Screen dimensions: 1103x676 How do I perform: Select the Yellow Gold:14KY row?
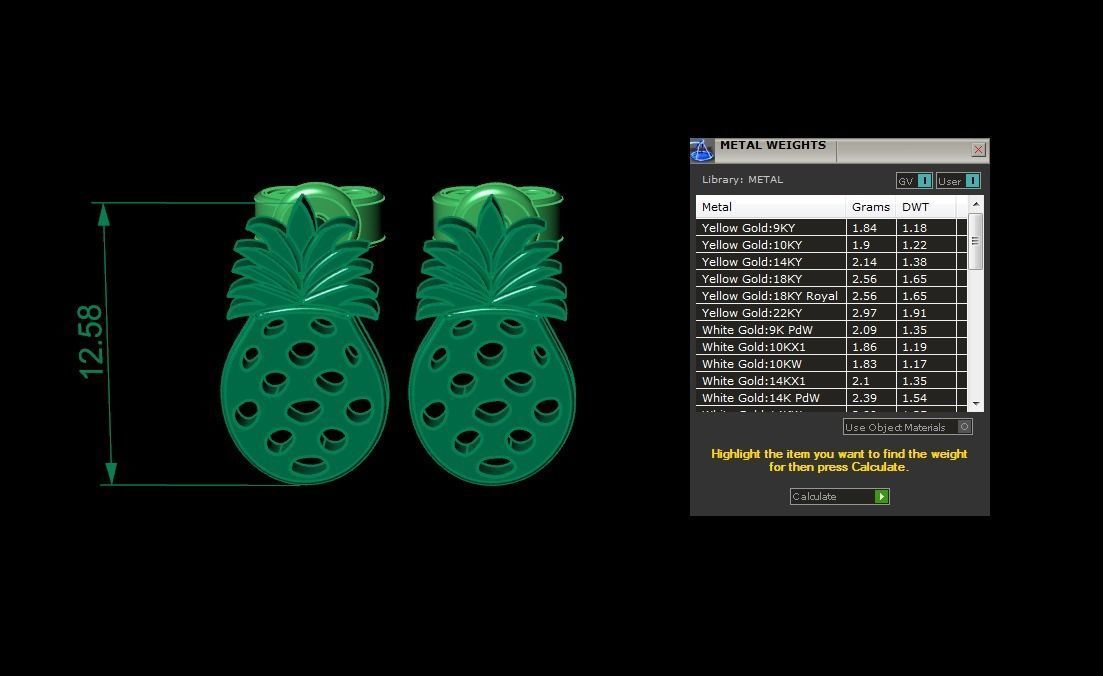pyautogui.click(x=831, y=262)
